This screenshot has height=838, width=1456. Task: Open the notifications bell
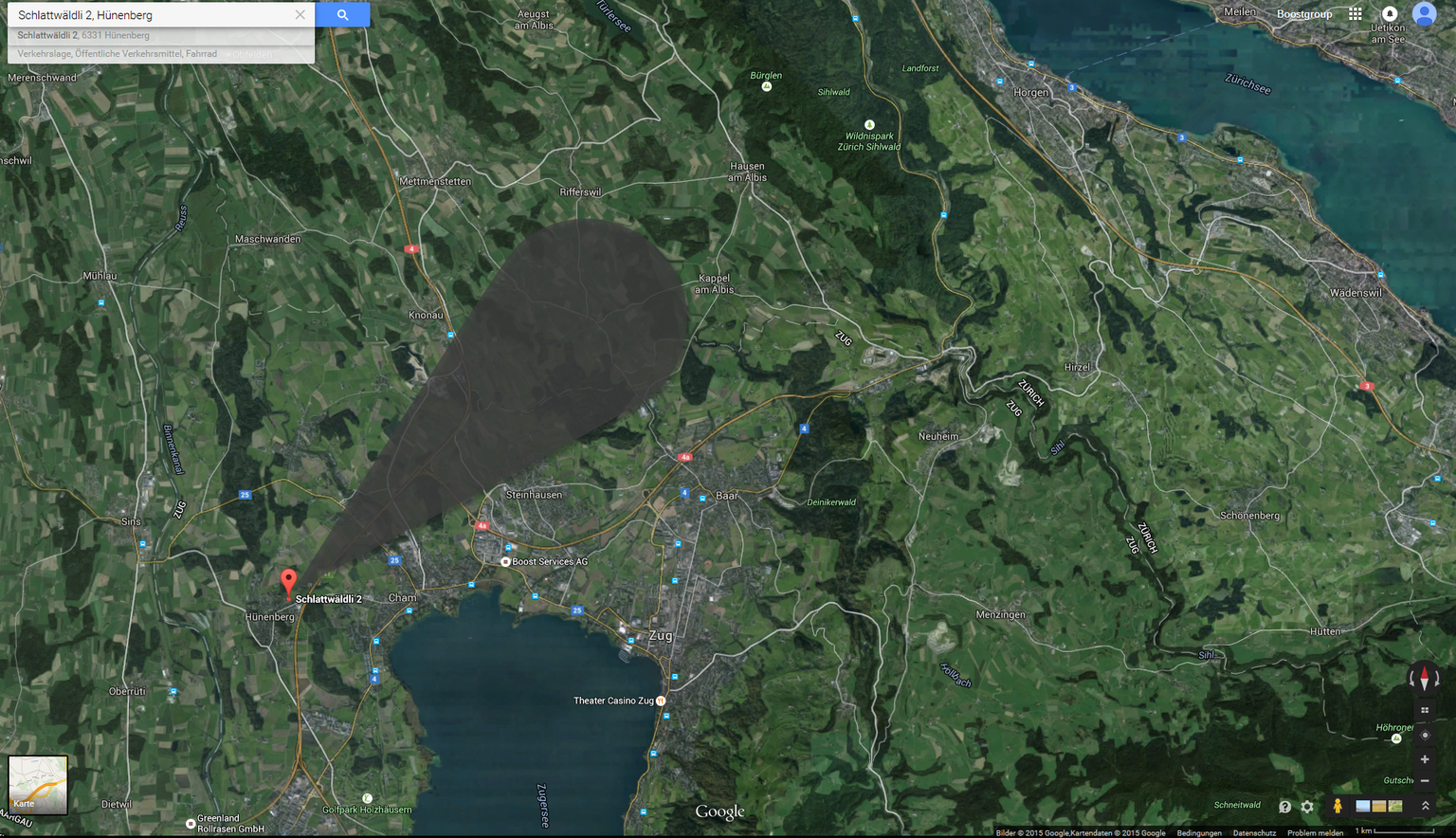(x=1390, y=14)
